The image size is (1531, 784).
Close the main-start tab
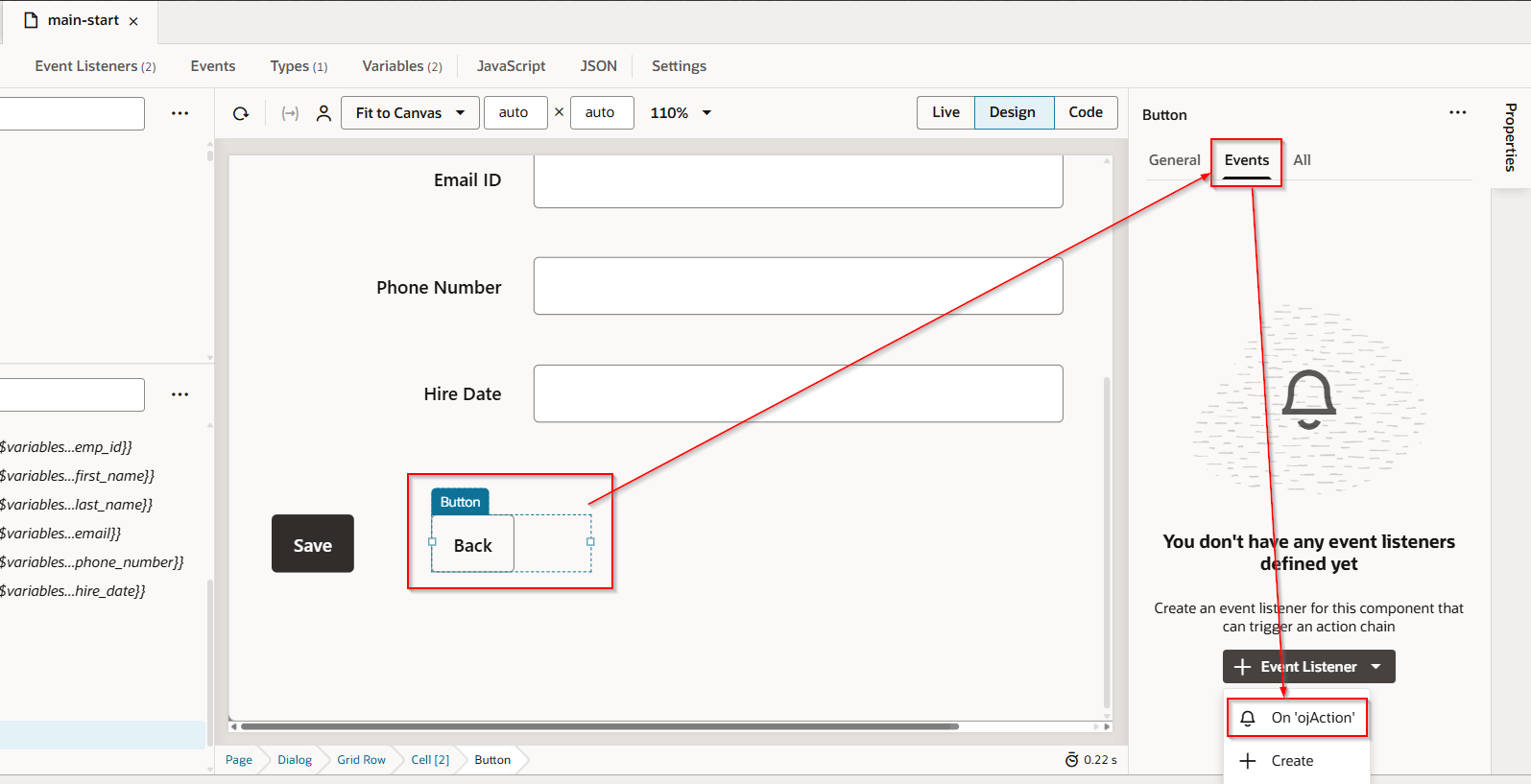point(133,21)
